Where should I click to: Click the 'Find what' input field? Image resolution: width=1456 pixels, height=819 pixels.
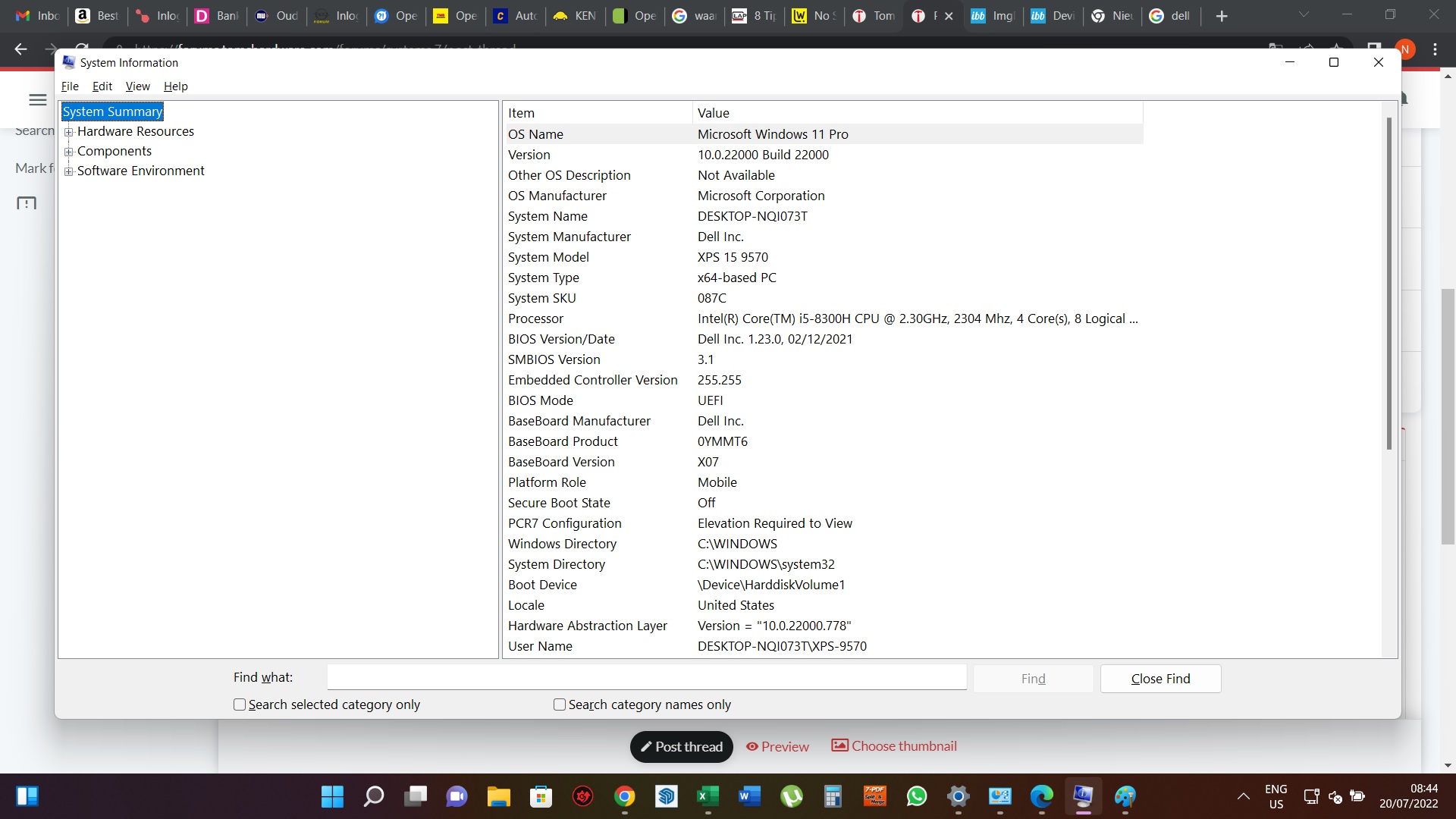[x=647, y=677]
